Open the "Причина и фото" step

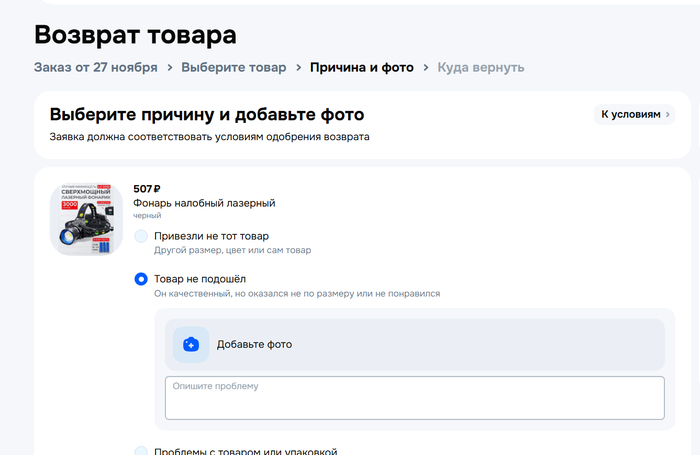[x=361, y=67]
